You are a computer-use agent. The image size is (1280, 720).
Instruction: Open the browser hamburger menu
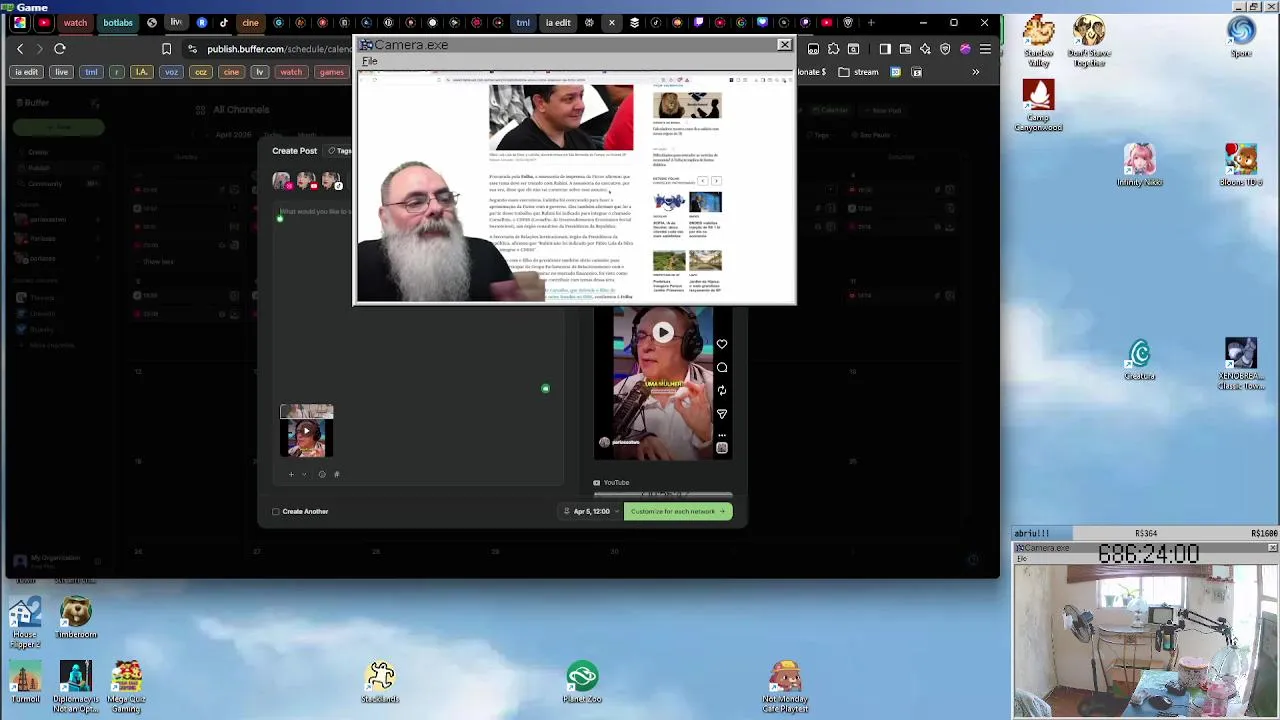[985, 49]
